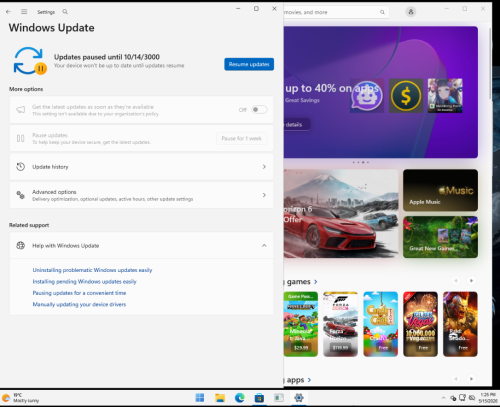Select the Candy Crush game thumbnail
Image resolution: width=500 pixels, height=407 pixels.
coord(380,324)
